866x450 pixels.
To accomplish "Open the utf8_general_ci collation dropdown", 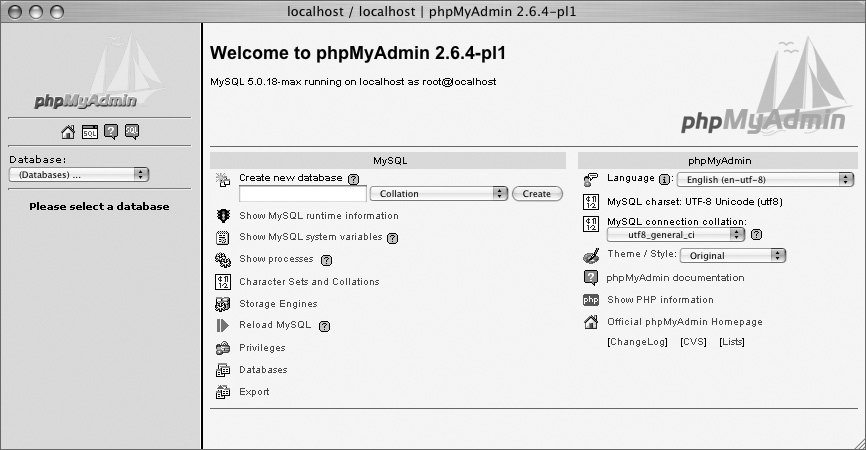I will [x=676, y=235].
